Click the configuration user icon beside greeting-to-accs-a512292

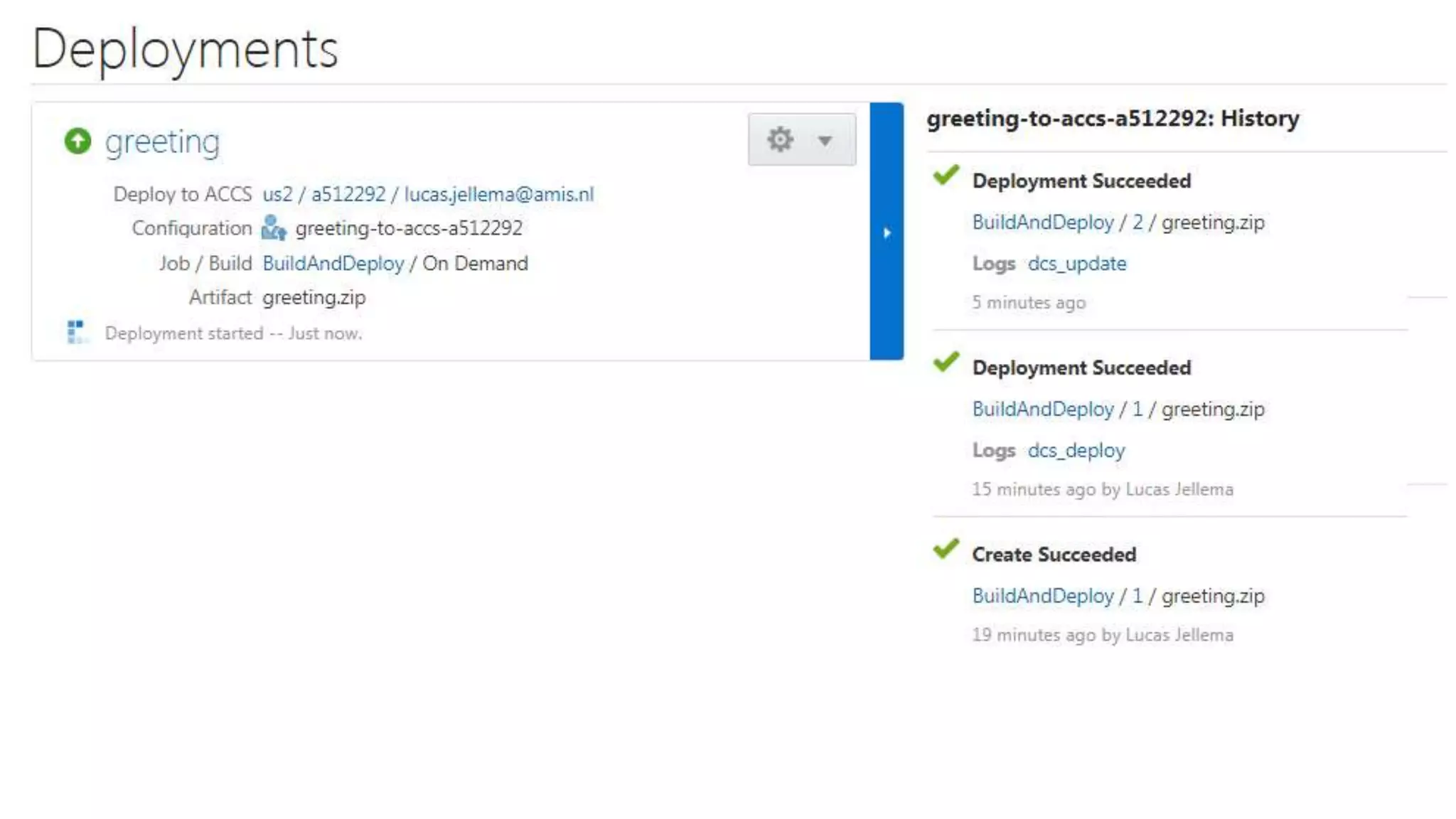pyautogui.click(x=274, y=228)
